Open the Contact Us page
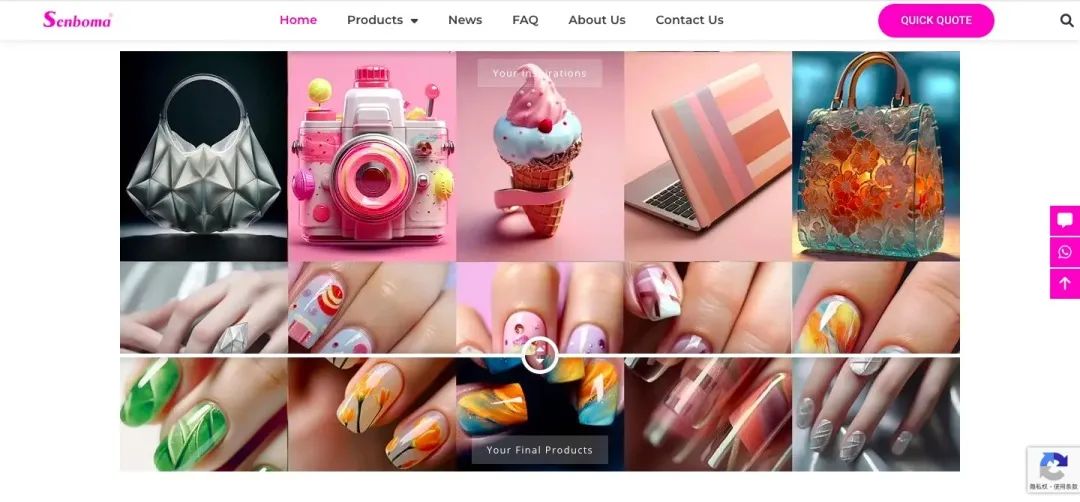This screenshot has width=1080, height=502. coord(689,20)
